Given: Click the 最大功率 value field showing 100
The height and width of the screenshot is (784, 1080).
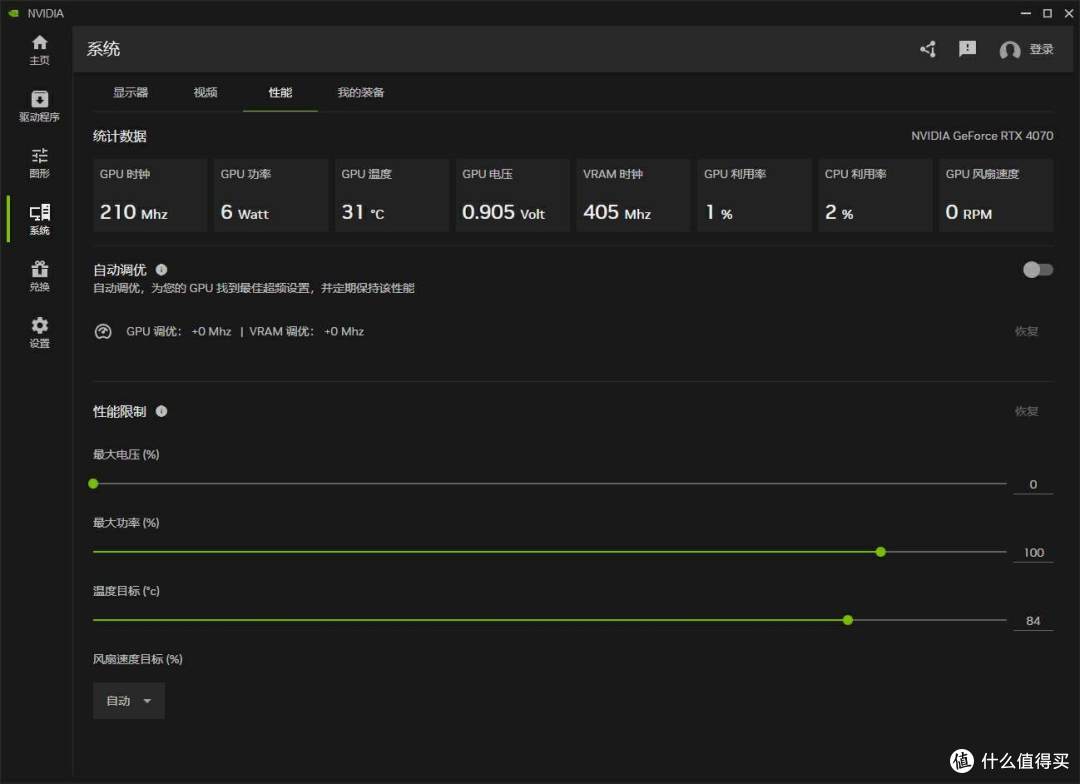Looking at the screenshot, I should tap(1032, 553).
